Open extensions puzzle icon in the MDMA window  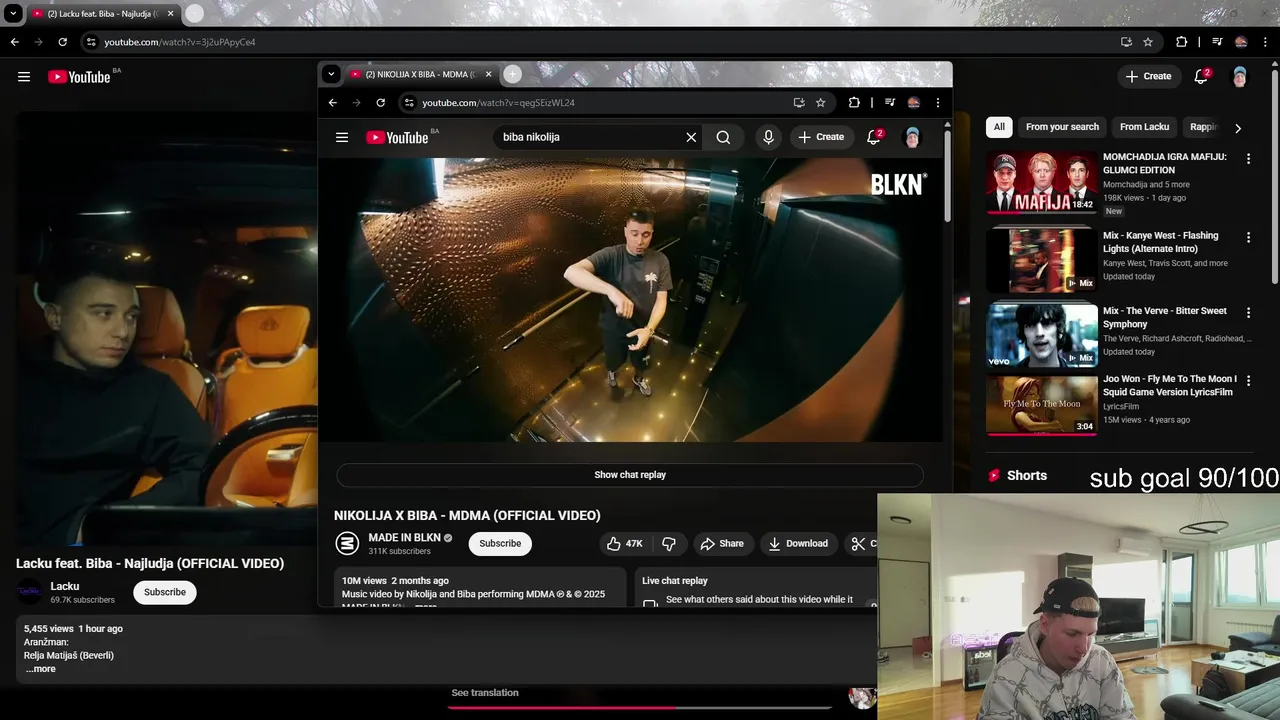click(x=854, y=102)
